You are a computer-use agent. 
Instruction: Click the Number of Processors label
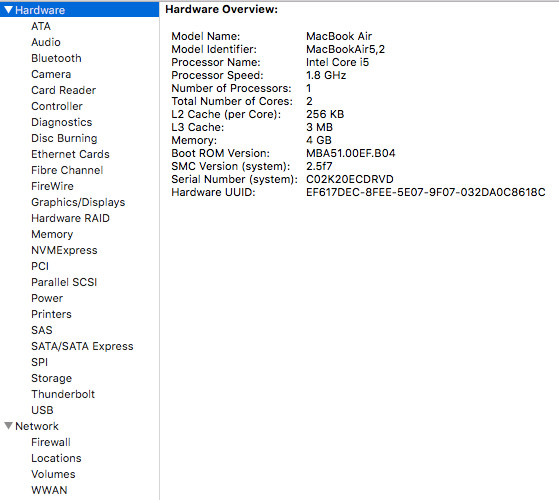point(231,88)
